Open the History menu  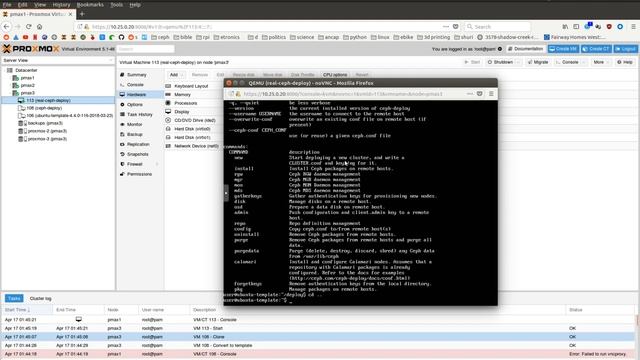(61, 4)
